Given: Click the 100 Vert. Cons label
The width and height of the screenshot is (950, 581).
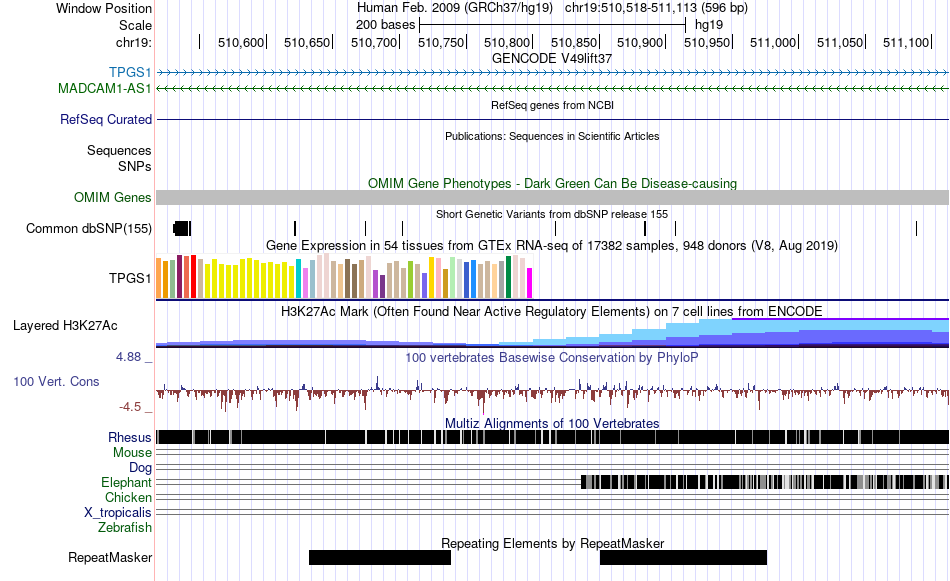Looking at the screenshot, I should pos(56,382).
